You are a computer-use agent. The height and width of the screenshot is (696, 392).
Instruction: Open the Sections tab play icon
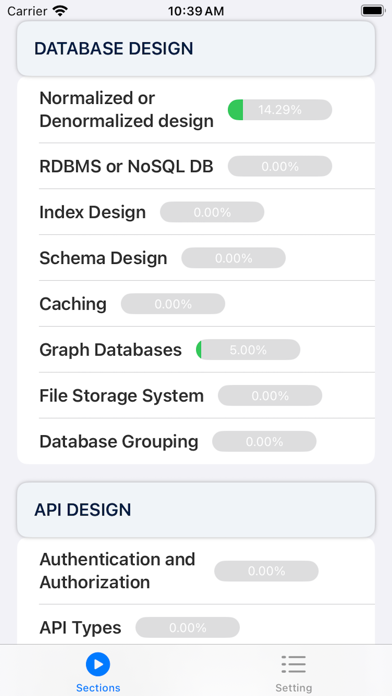tap(98, 664)
